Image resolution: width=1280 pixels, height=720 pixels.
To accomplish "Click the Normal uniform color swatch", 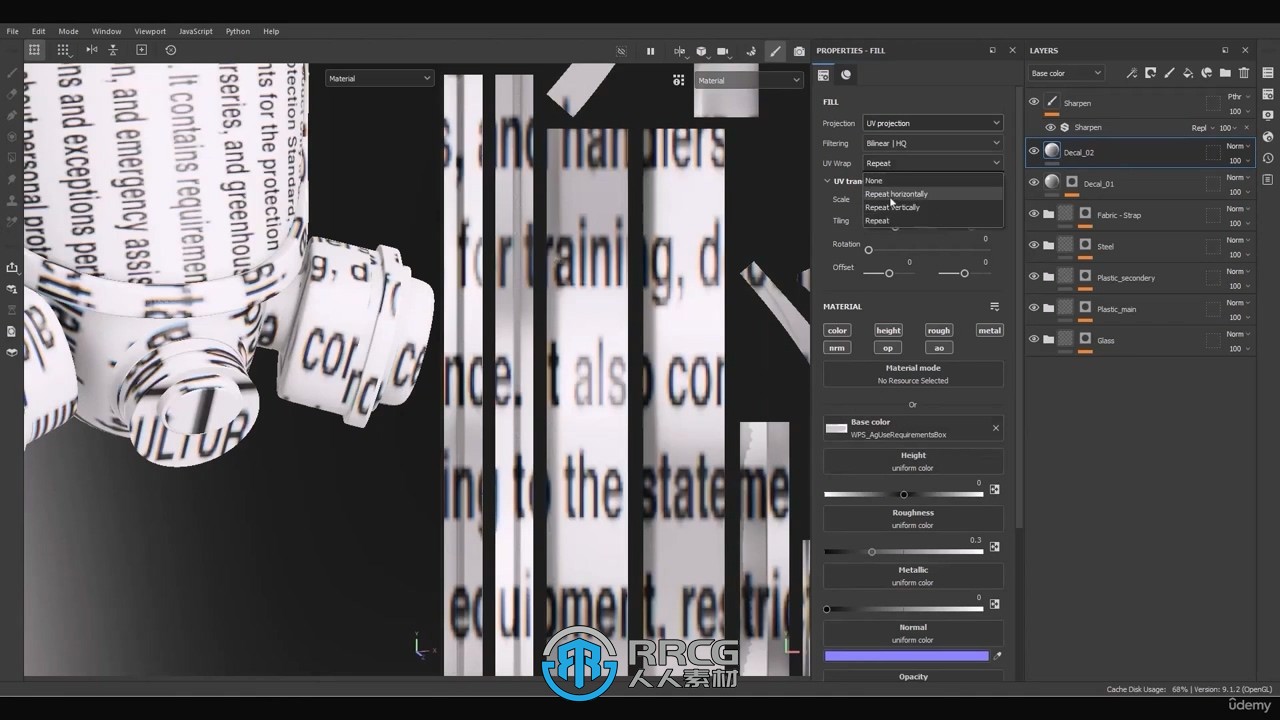I will [906, 656].
